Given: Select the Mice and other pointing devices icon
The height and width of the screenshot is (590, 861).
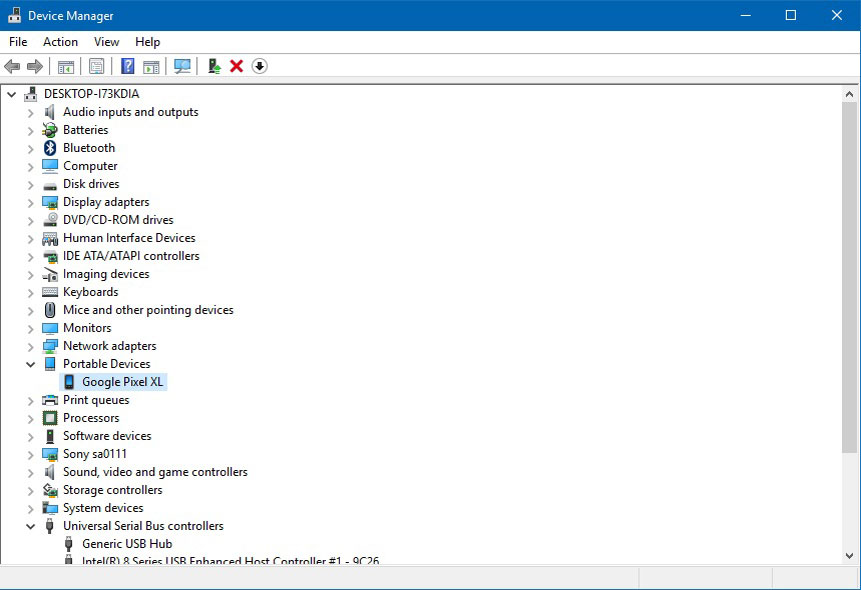Looking at the screenshot, I should pyautogui.click(x=50, y=310).
